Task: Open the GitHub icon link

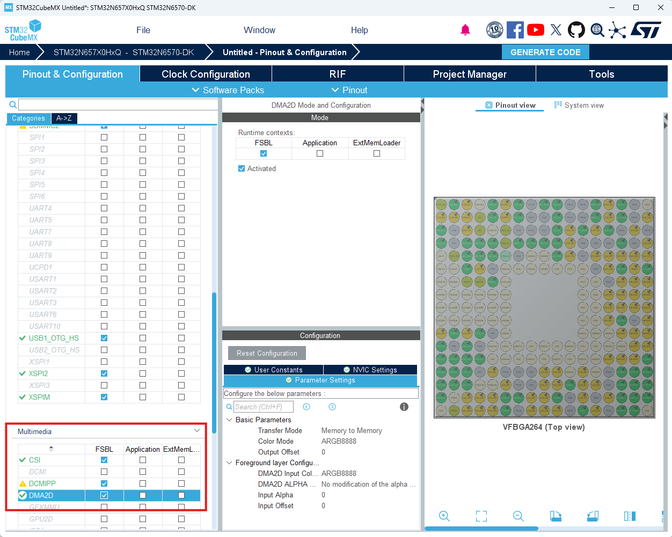Action: 576,30
